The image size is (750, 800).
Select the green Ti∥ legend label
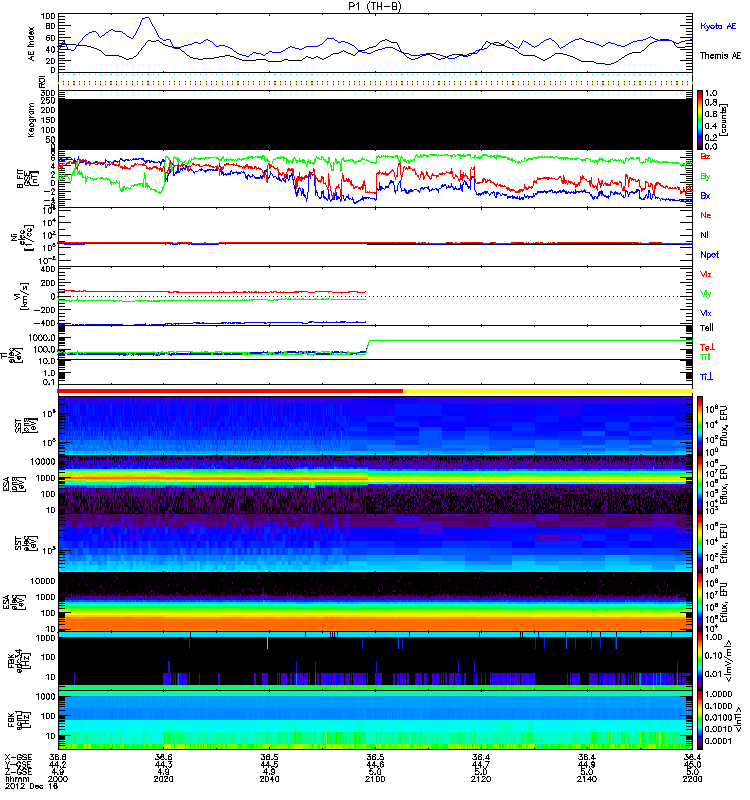click(705, 357)
